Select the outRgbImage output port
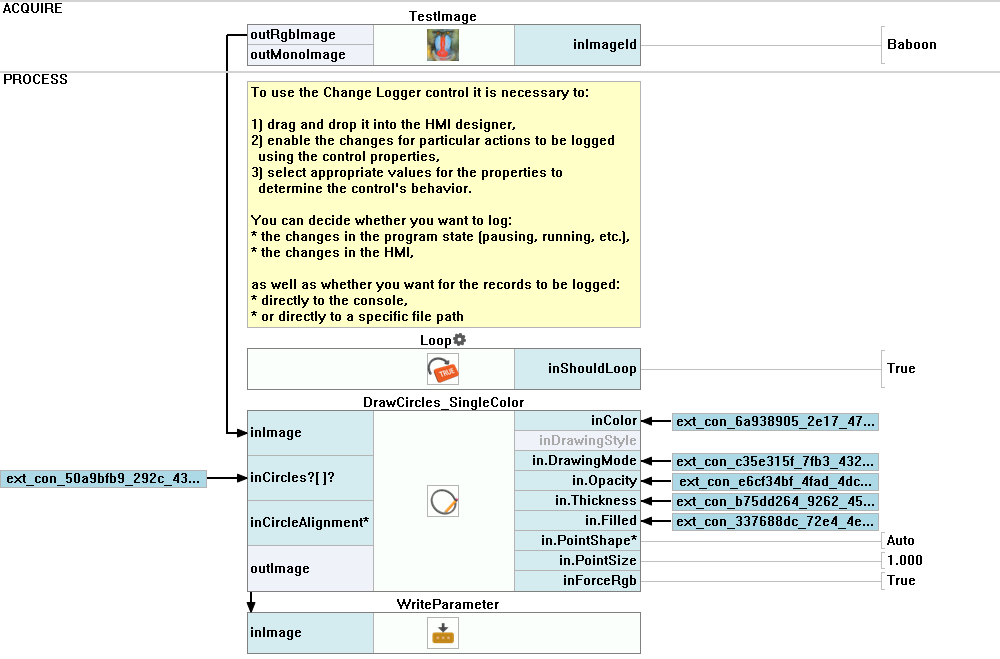 [x=310, y=35]
